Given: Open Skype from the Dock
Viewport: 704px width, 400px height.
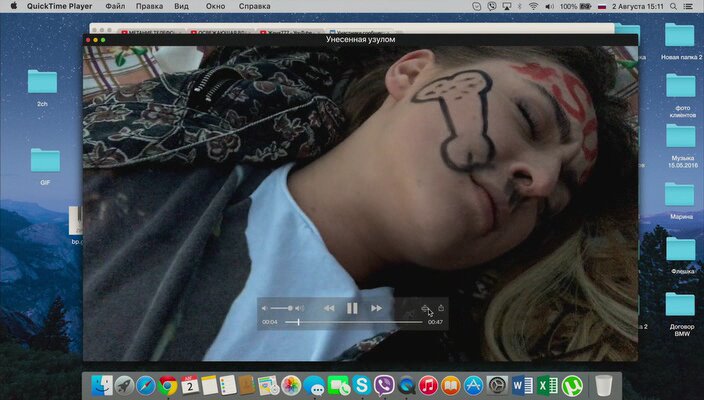Looking at the screenshot, I should (360, 385).
